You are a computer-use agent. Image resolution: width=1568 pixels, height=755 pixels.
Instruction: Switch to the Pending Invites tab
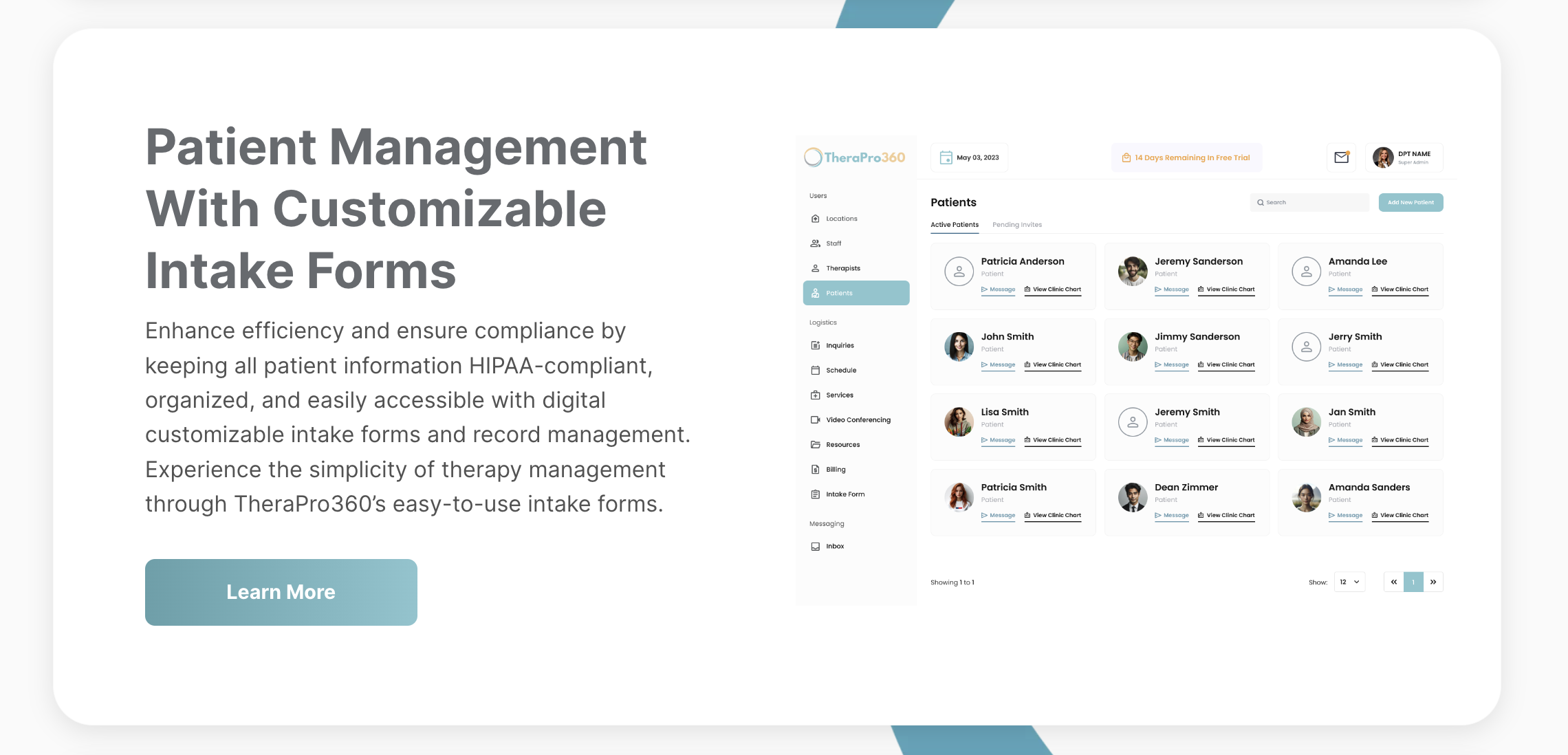1017,225
